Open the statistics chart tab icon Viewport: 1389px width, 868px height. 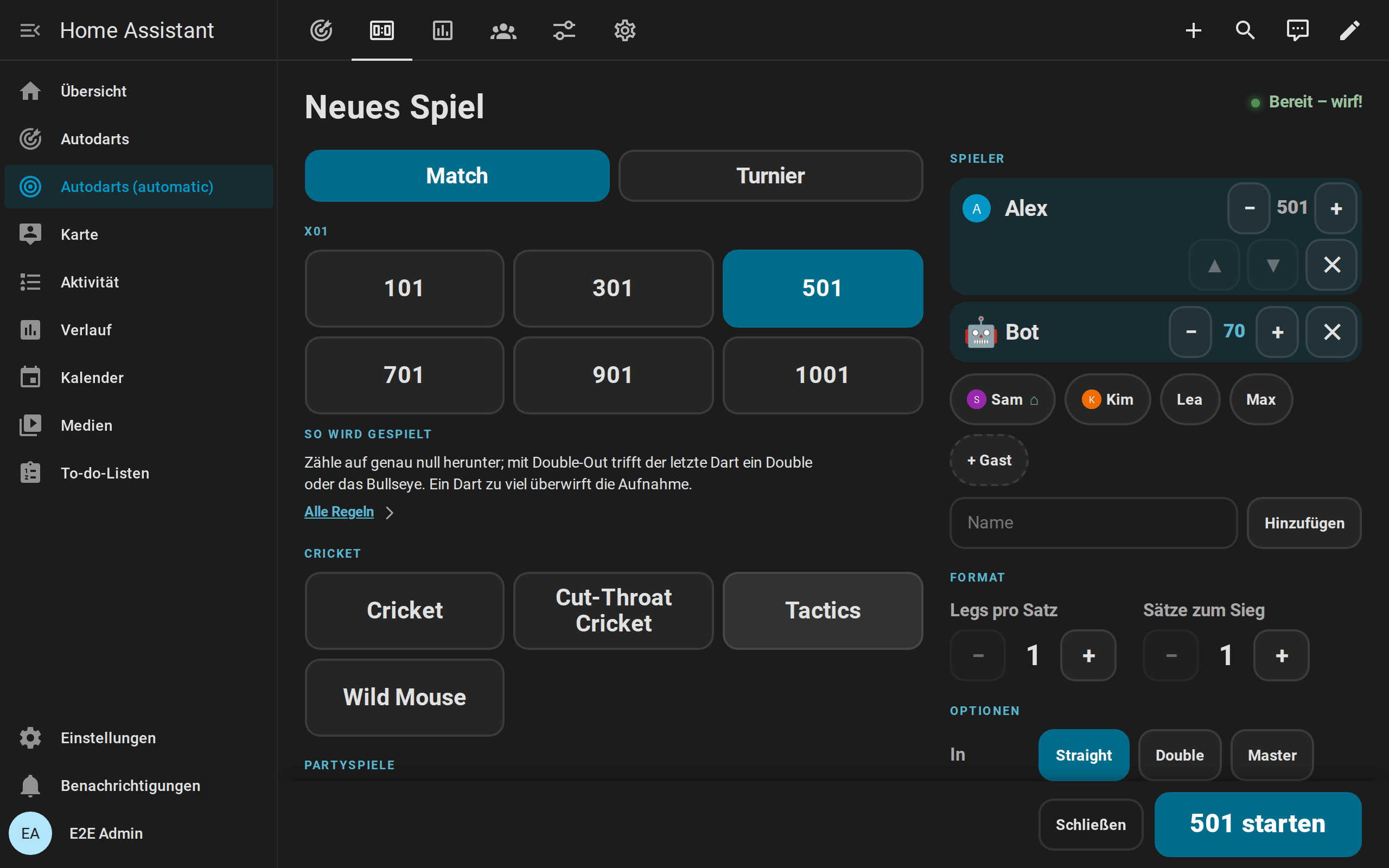(x=443, y=30)
